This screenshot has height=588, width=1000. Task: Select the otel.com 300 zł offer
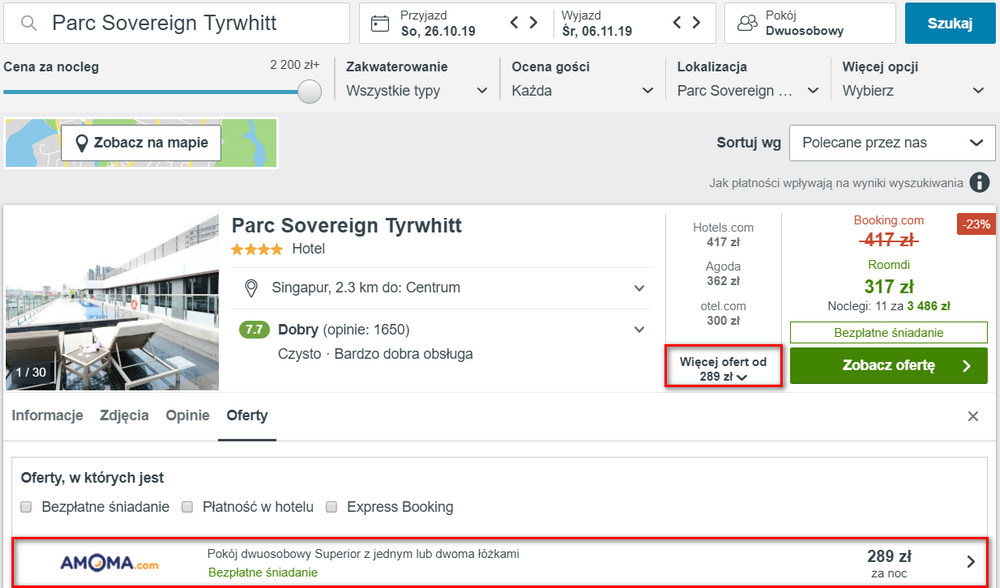[x=723, y=313]
